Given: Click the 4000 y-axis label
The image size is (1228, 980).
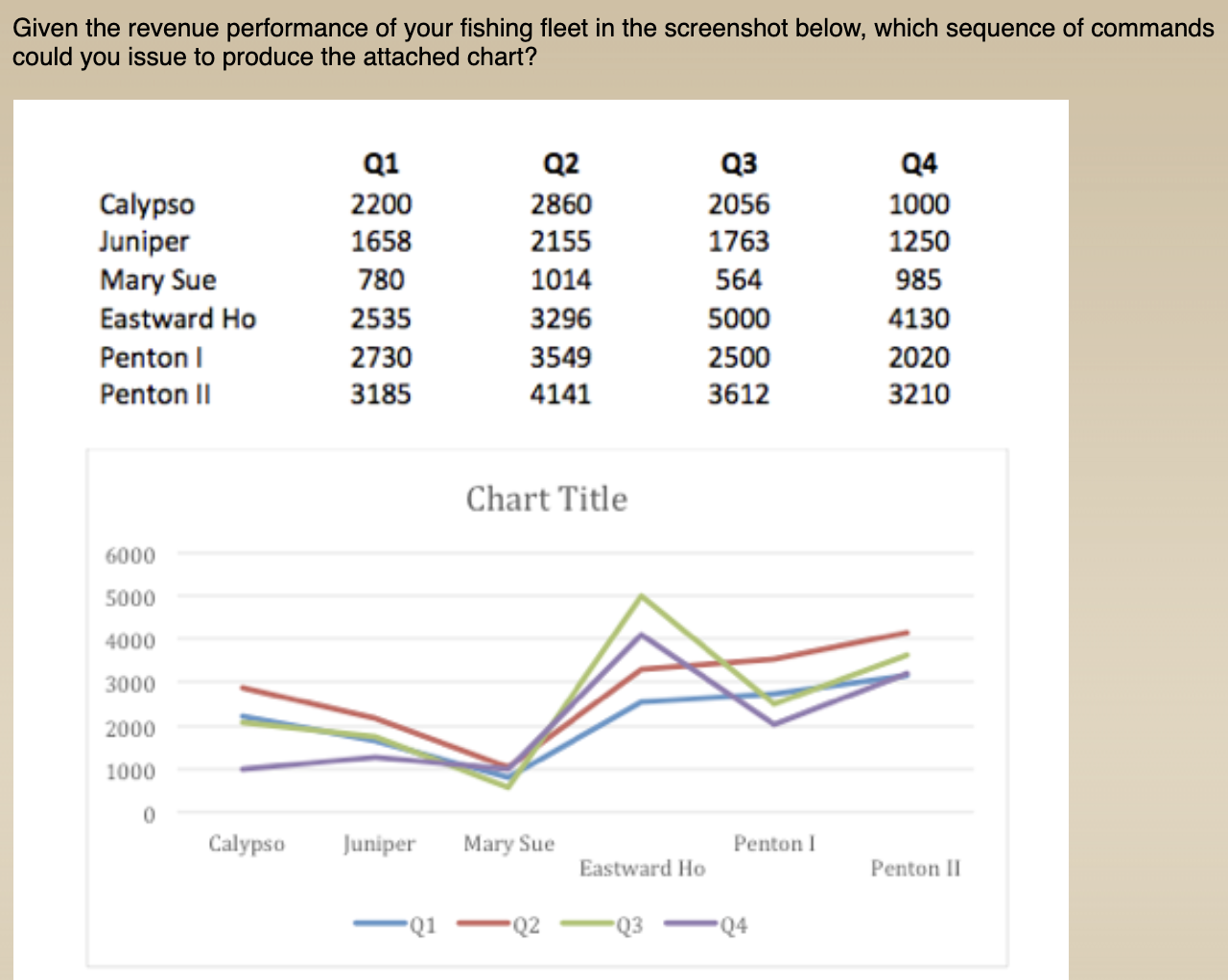Looking at the screenshot, I should click(130, 642).
